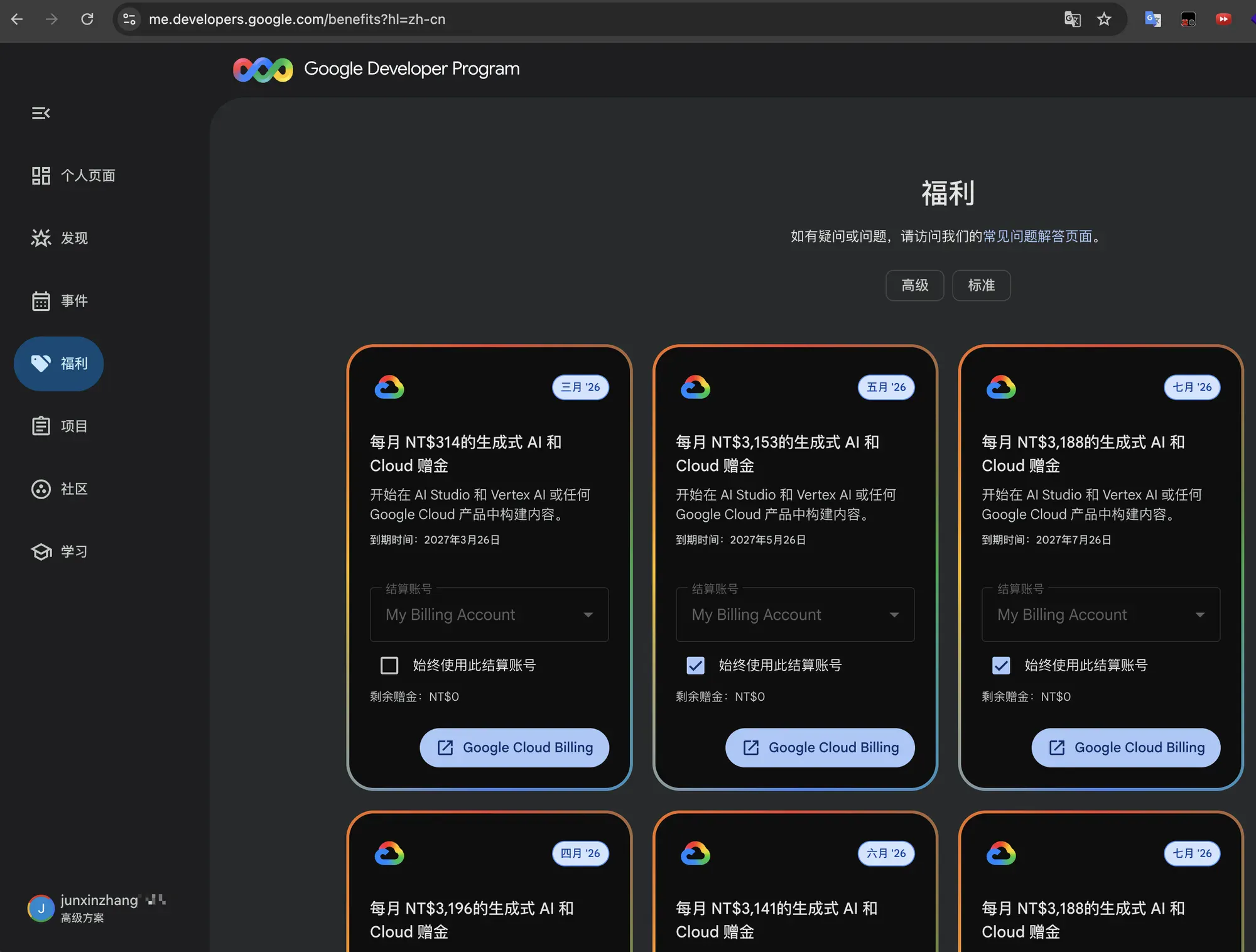The image size is (1256, 952).
Task: Click the 社区 community icon
Action: click(41, 489)
